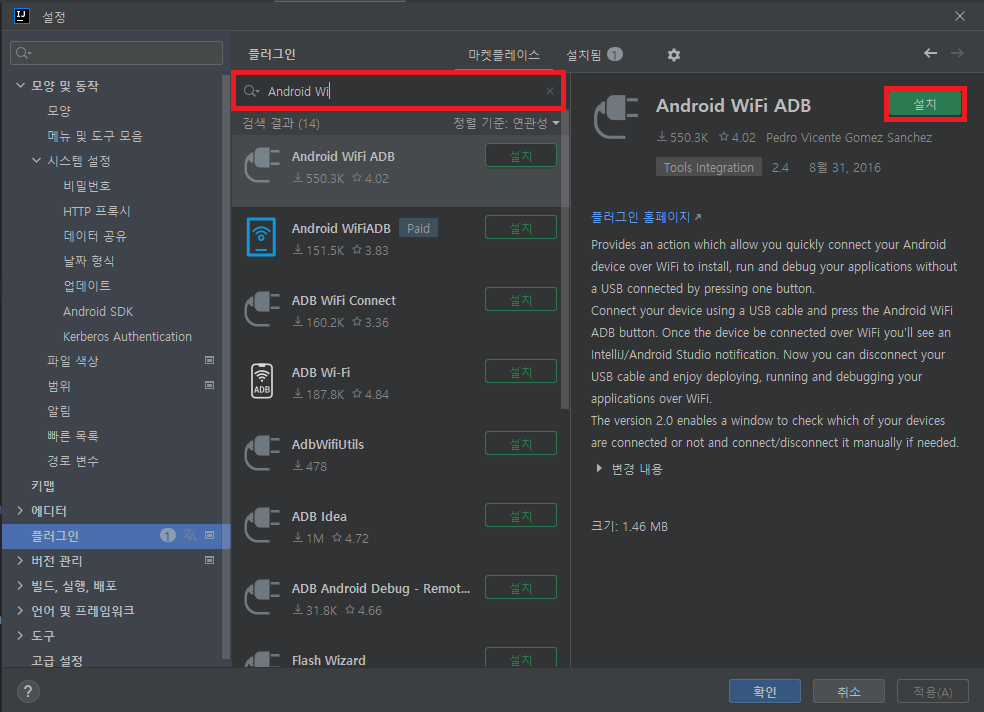Switch to the 설치됨 tab
The width and height of the screenshot is (984, 712).
(x=594, y=55)
